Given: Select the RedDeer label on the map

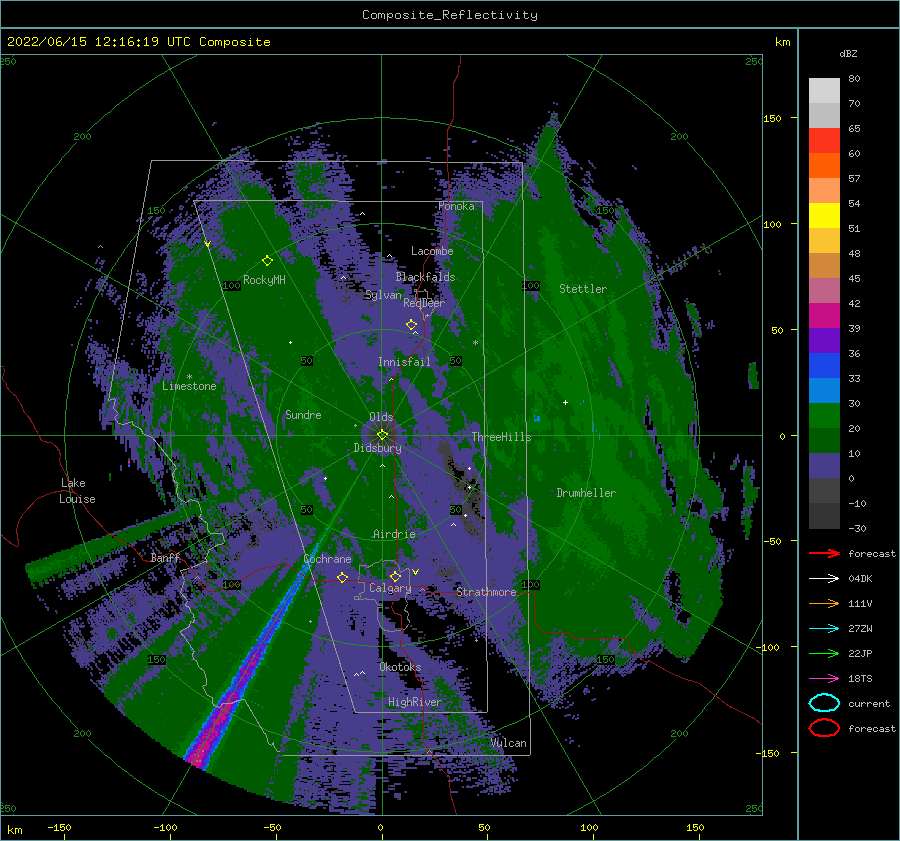Looking at the screenshot, I should click(x=424, y=303).
